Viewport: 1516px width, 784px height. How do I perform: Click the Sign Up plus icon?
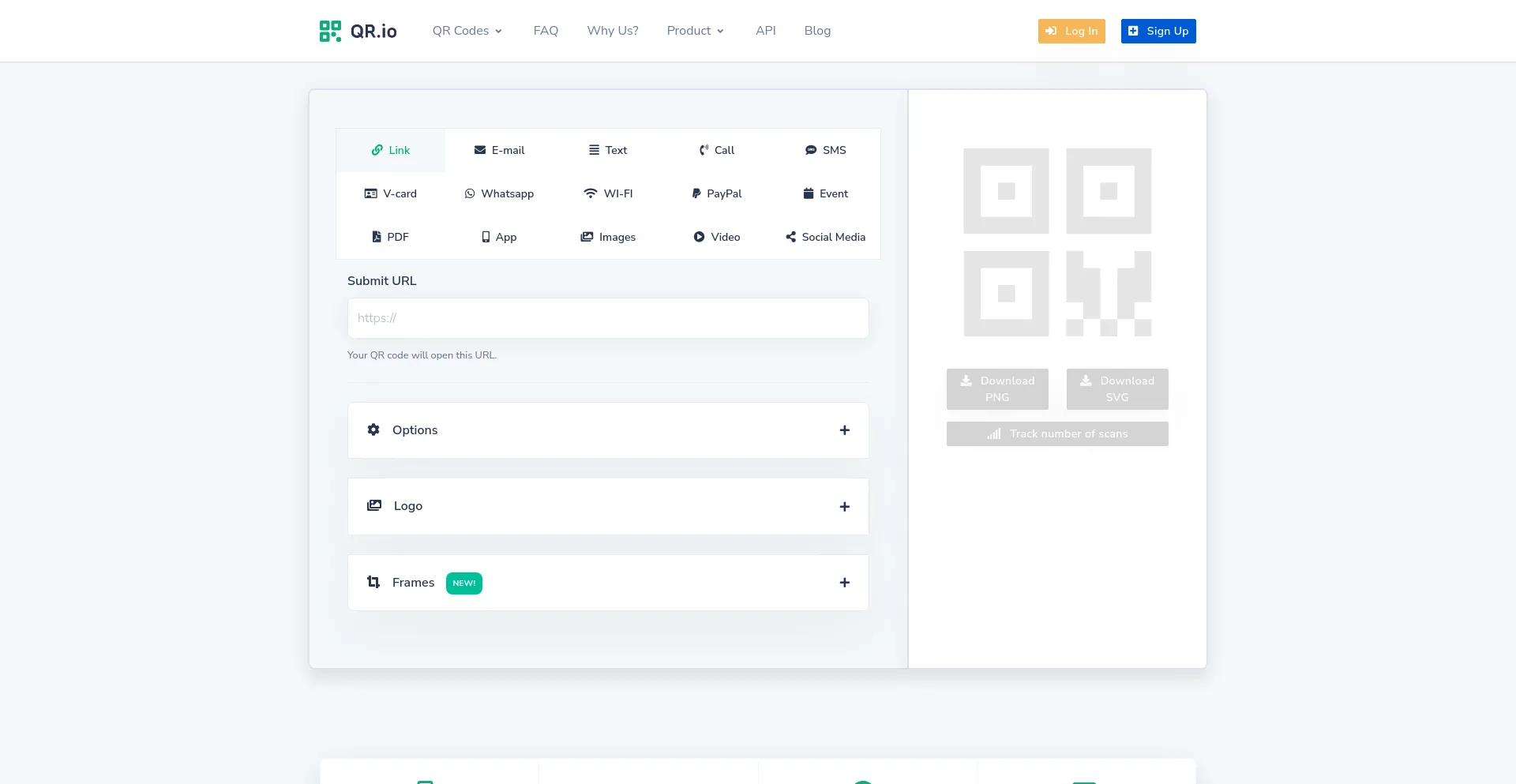pyautogui.click(x=1133, y=31)
